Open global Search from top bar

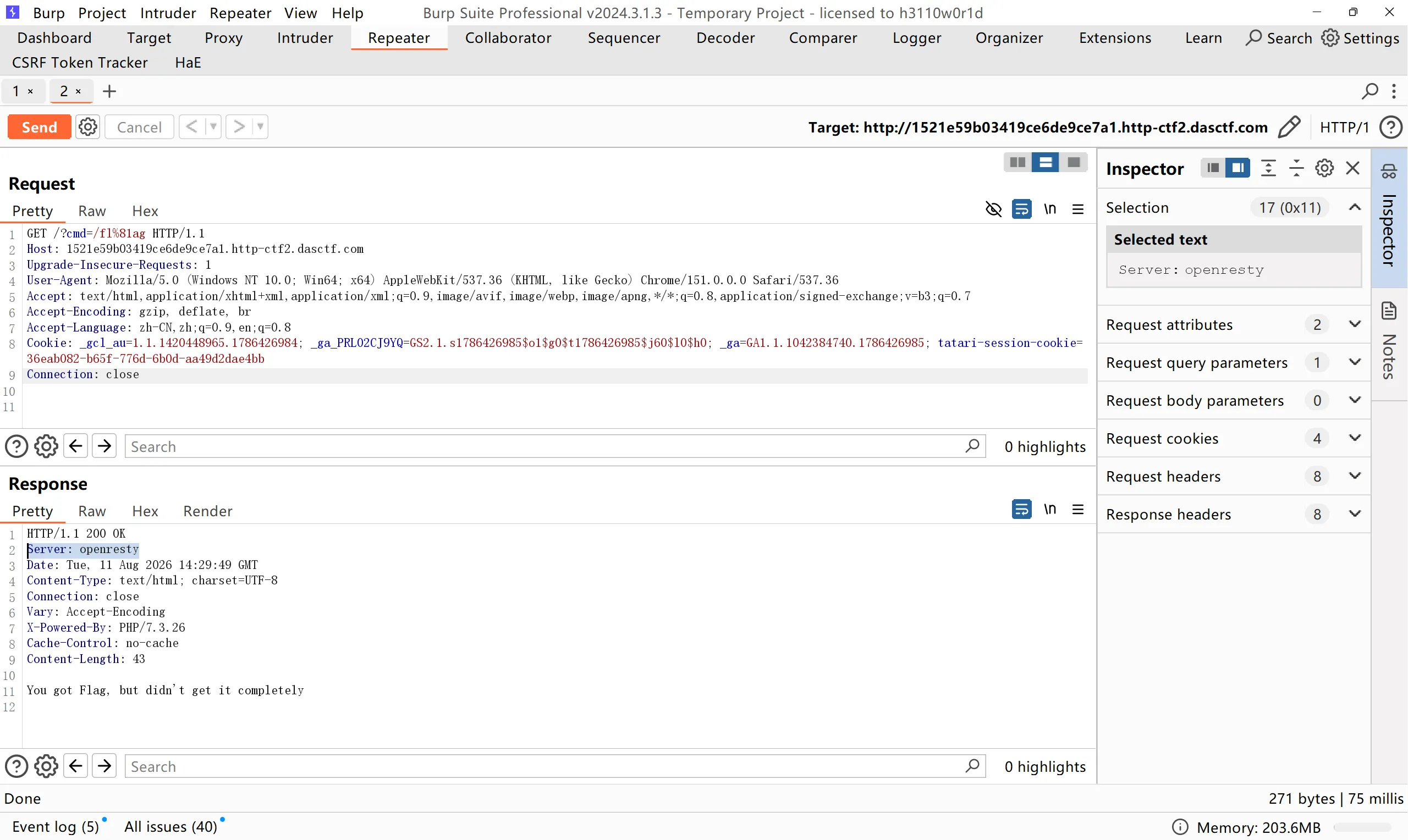[1278, 38]
